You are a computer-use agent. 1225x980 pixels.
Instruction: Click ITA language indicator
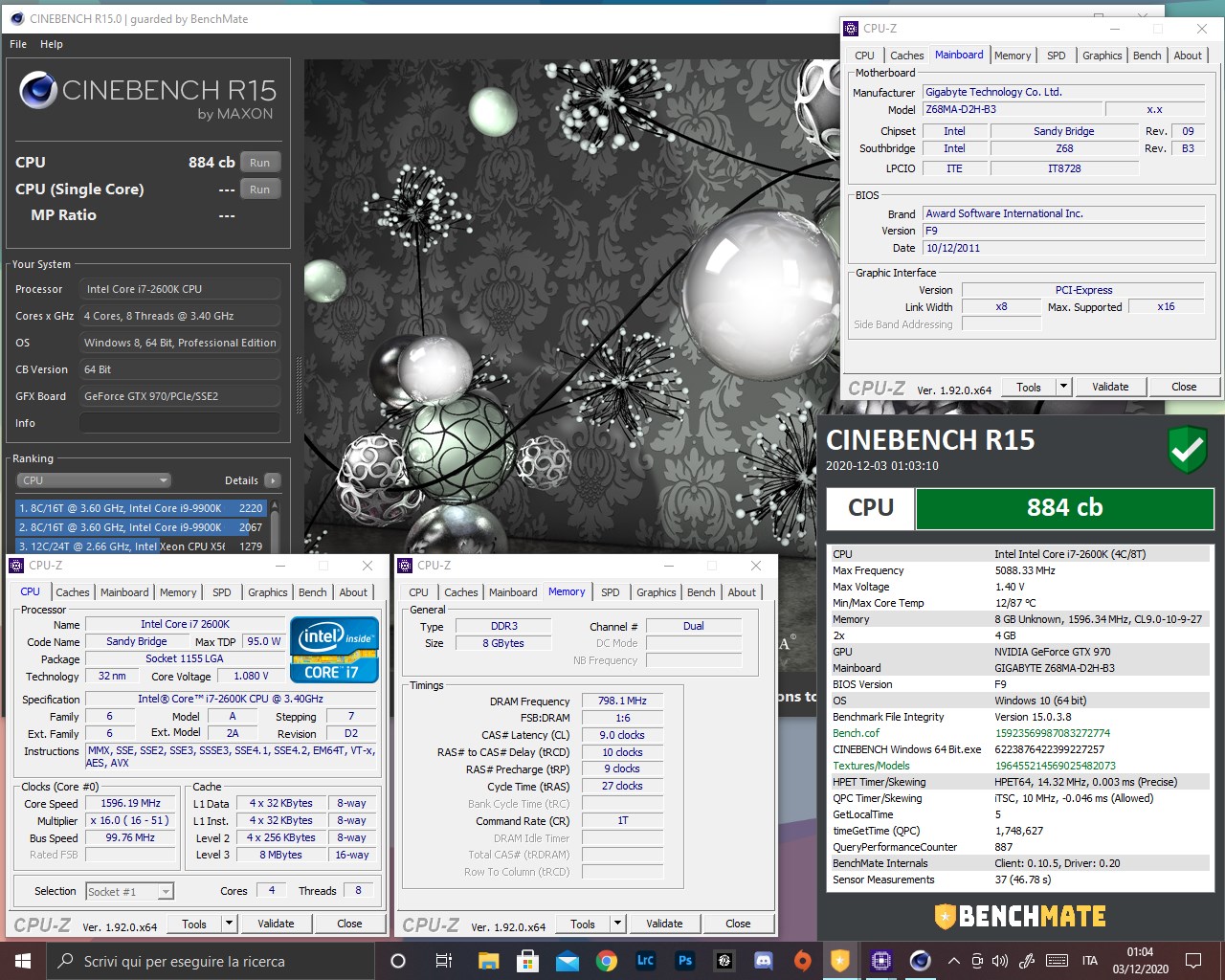1089,961
